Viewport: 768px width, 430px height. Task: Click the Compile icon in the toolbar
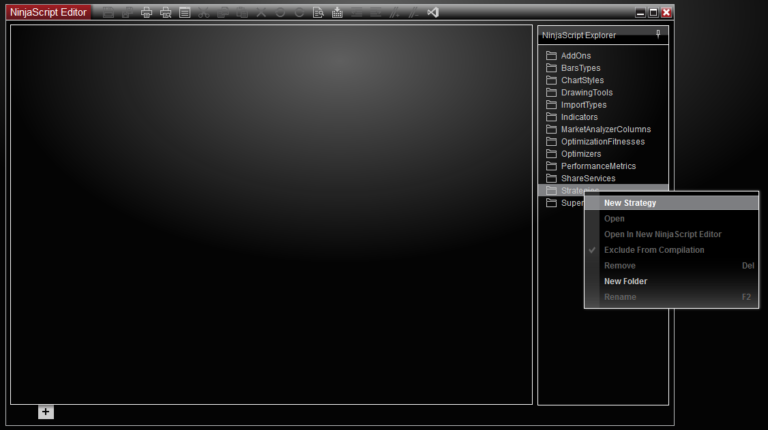point(337,13)
